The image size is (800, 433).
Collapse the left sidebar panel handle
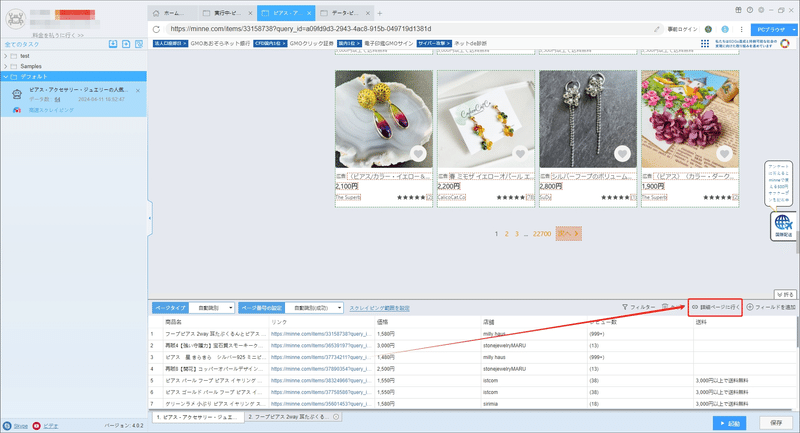(149, 218)
